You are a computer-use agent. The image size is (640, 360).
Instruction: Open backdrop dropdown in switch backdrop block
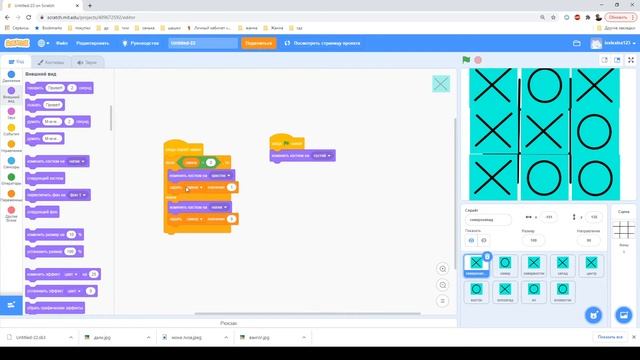[78, 195]
